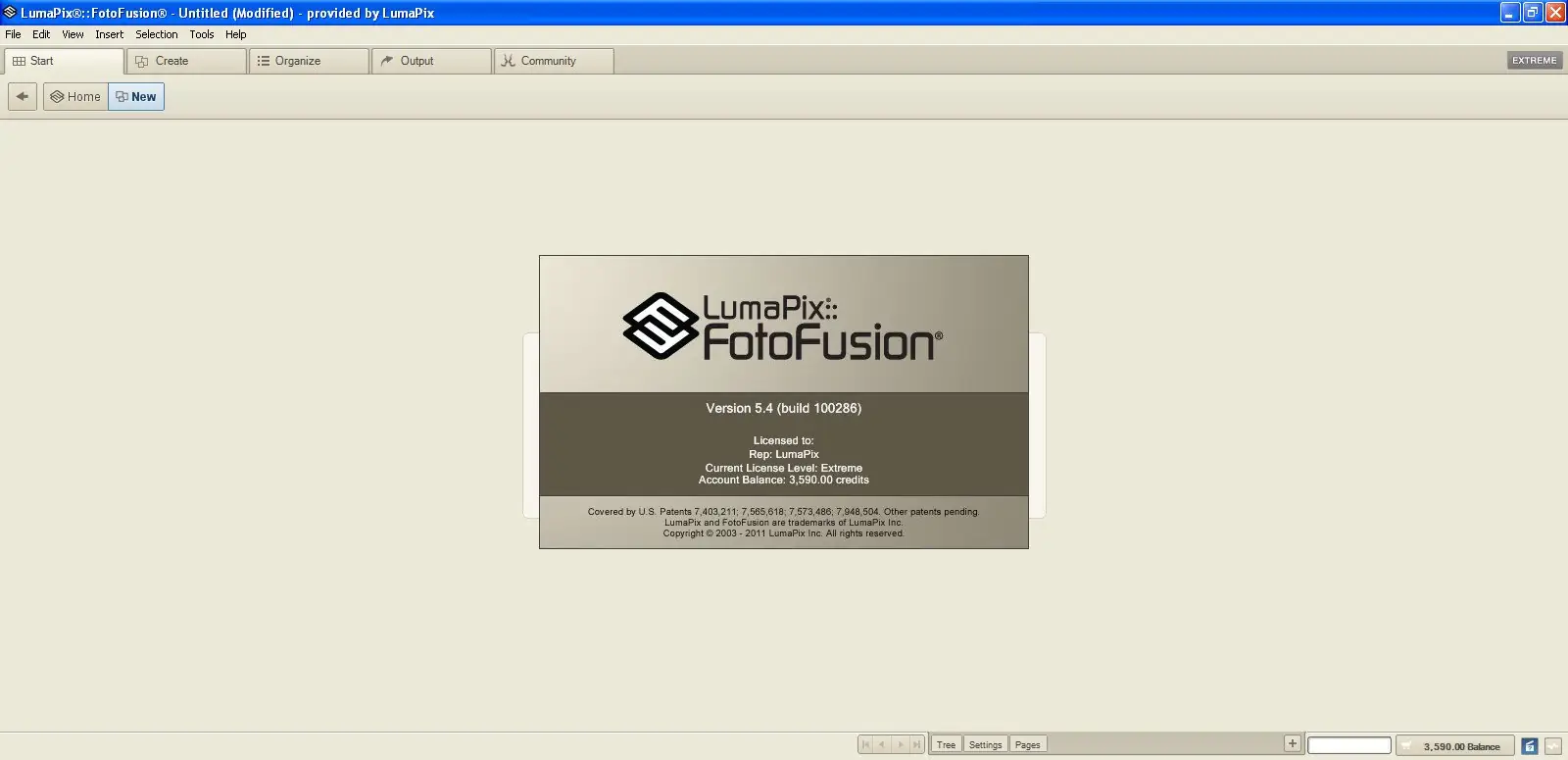Select the New button
1568x760 pixels.
pyautogui.click(x=136, y=97)
